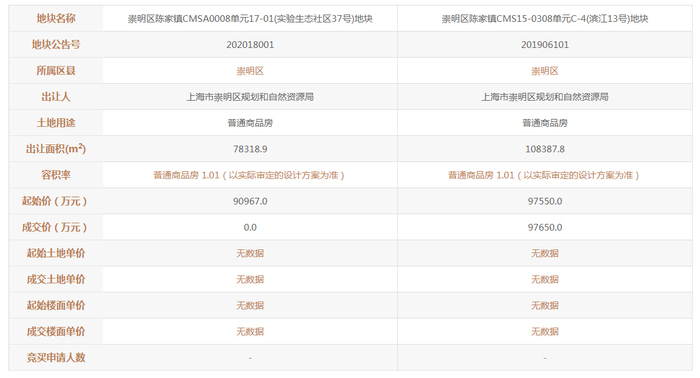Image resolution: width=700 pixels, height=378 pixels.
Task: Click the area value 108387.8
Action: coord(545,149)
